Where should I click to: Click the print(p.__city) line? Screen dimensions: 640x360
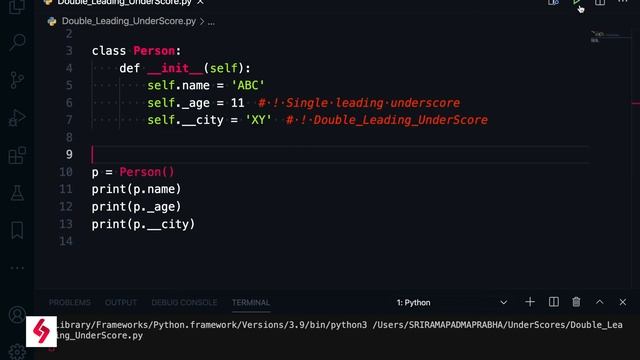coord(143,224)
